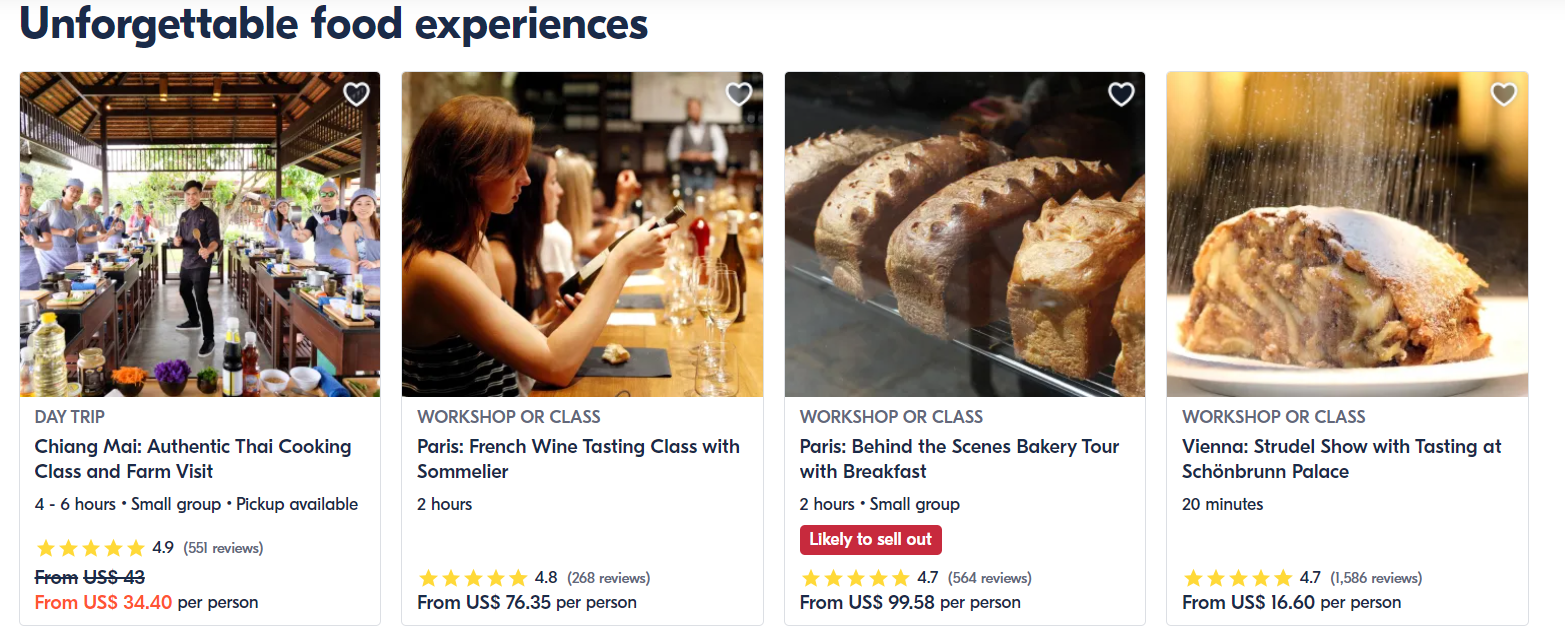View the bakery bread loaves photo

point(965,234)
